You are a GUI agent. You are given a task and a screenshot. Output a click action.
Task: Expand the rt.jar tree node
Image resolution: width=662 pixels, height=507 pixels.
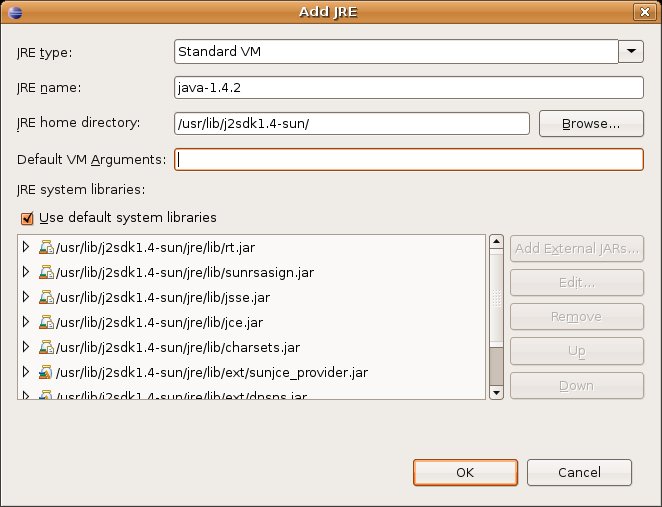[x=27, y=246]
